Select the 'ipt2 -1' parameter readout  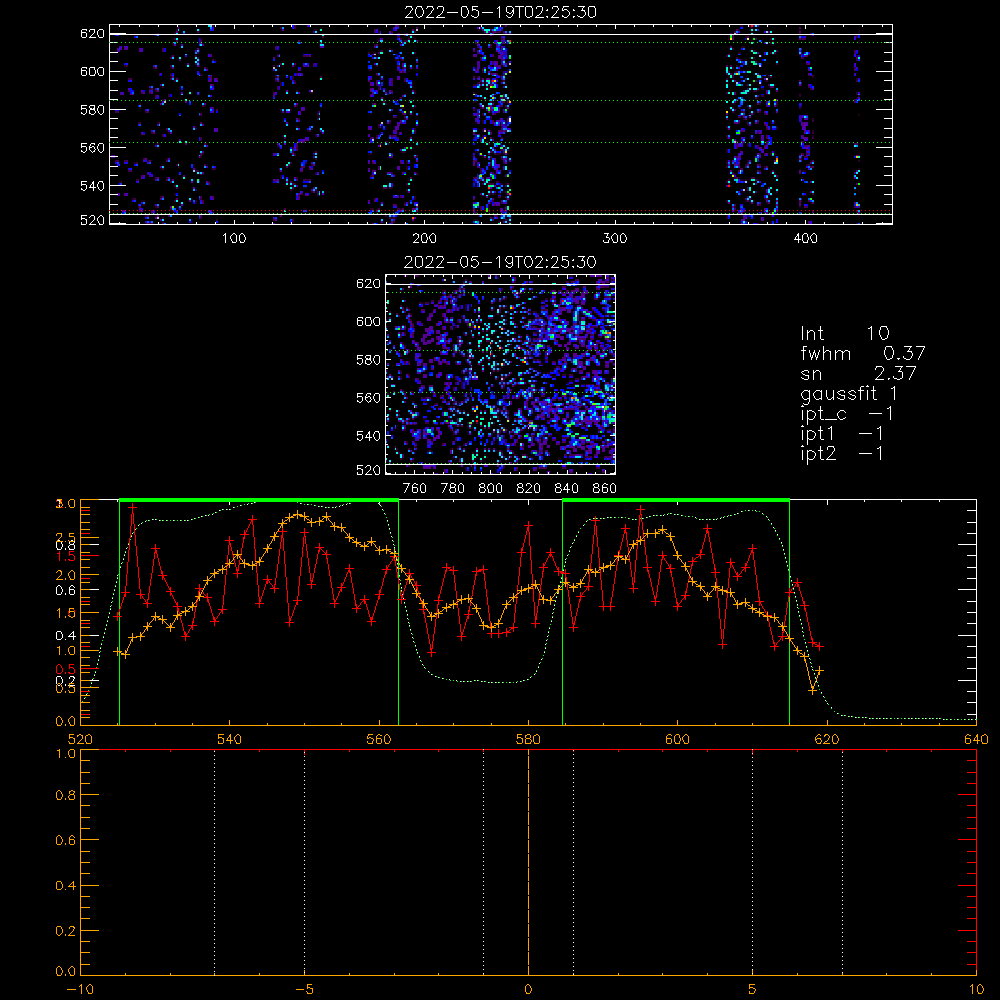point(842,453)
